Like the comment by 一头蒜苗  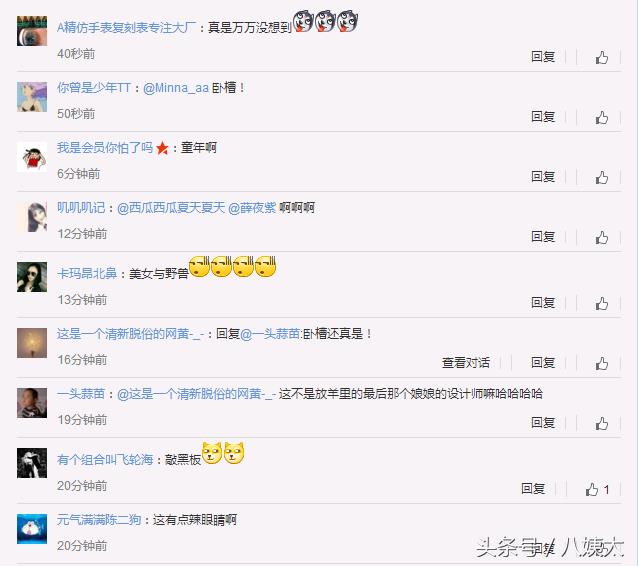602,423
